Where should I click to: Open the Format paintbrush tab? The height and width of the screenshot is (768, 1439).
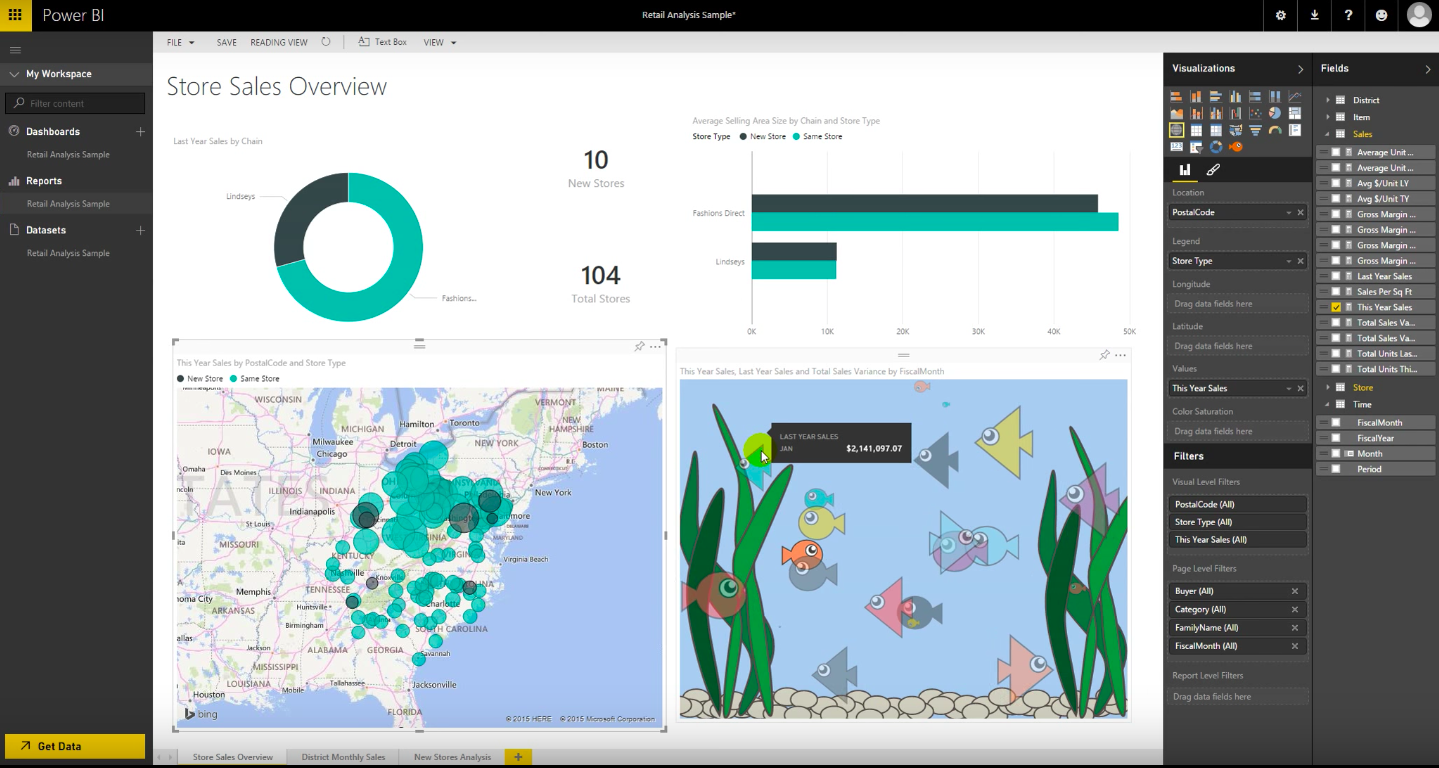click(1213, 170)
